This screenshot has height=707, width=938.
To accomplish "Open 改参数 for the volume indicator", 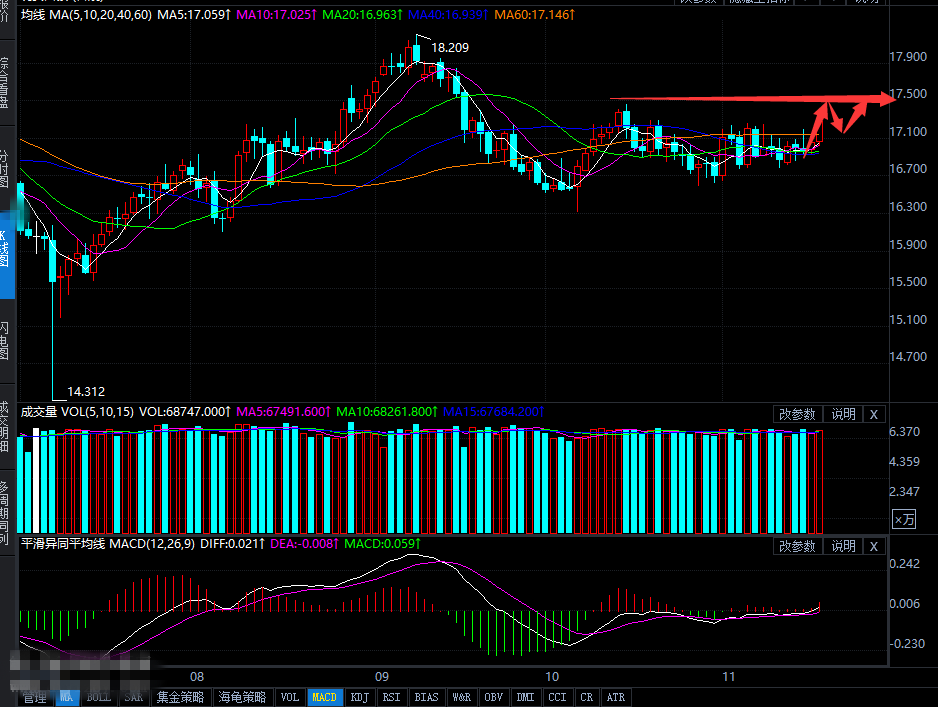I will pyautogui.click(x=798, y=414).
